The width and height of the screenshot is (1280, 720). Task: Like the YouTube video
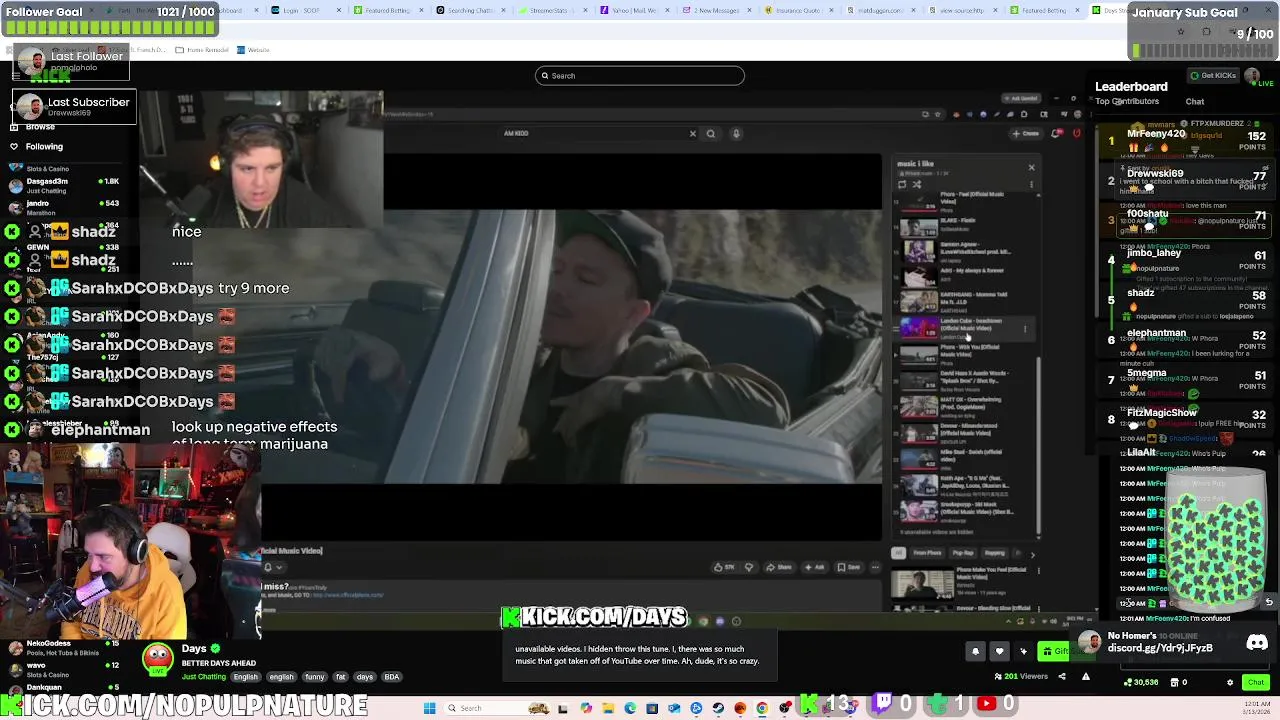[724, 567]
